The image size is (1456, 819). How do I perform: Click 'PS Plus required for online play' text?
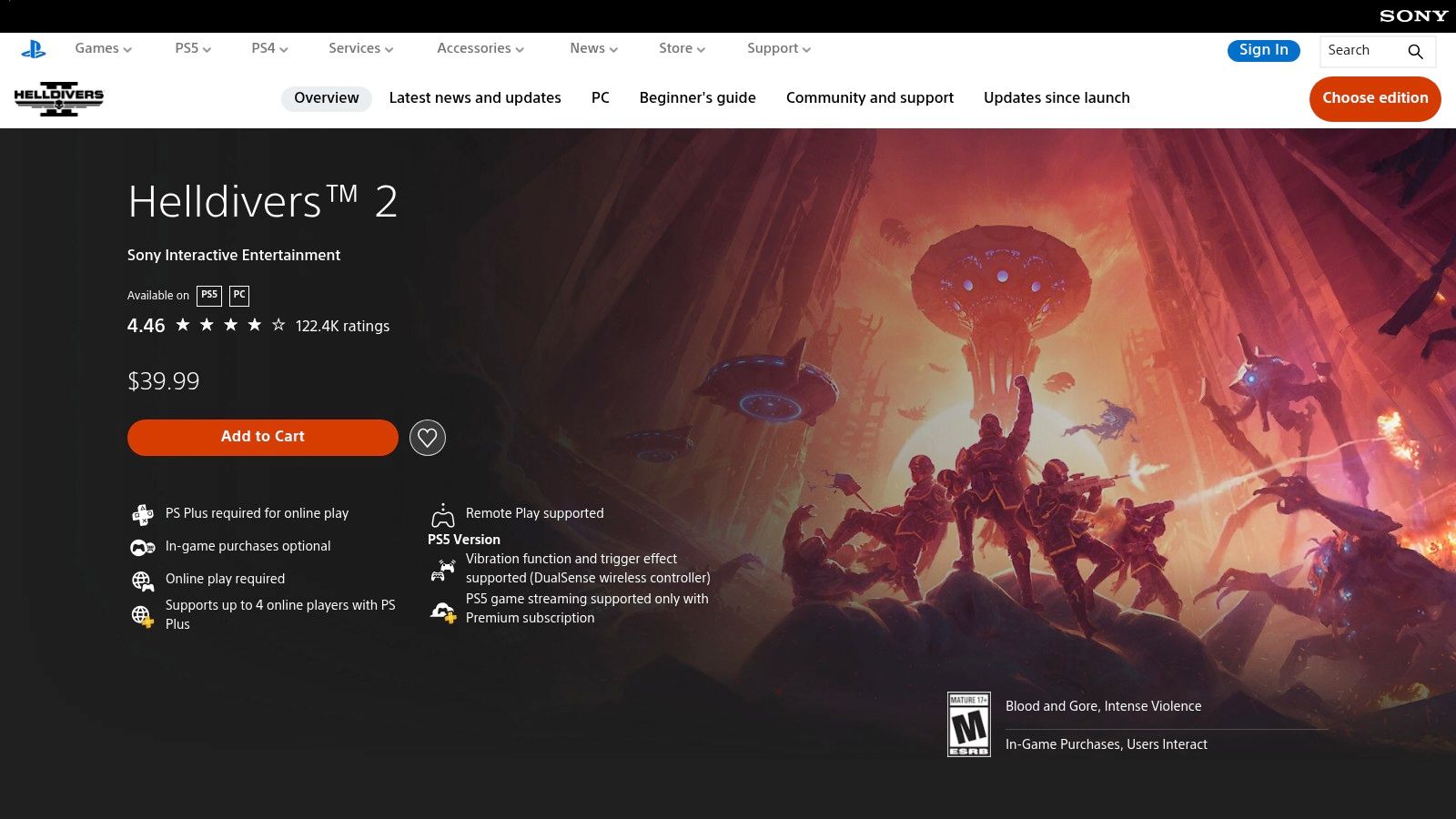pyautogui.click(x=258, y=513)
